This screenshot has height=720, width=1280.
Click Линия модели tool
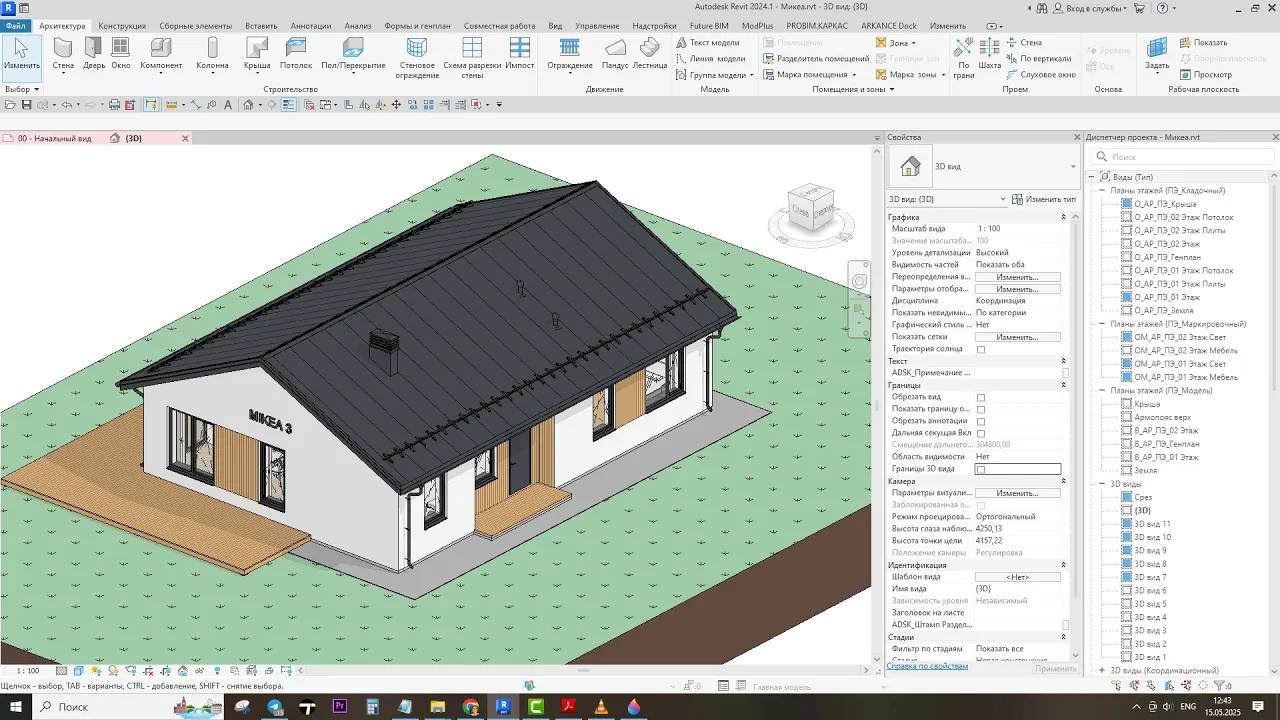[x=710, y=59]
